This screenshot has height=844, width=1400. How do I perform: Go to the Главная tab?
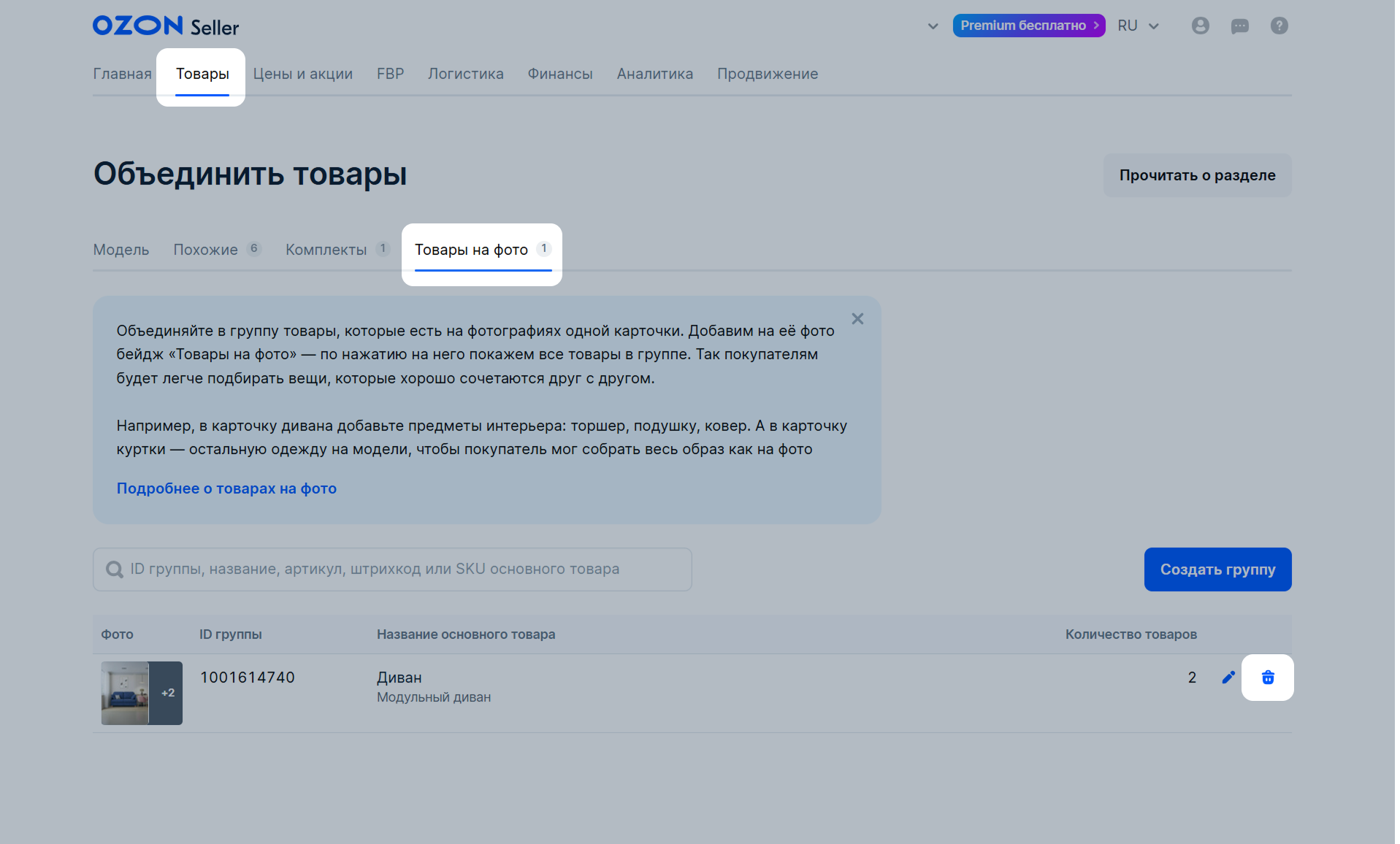coord(122,74)
